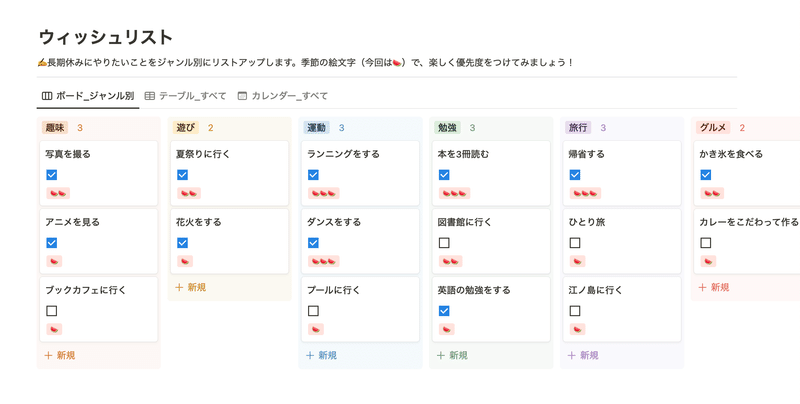Viewport: 800px width, 404px height.
Task: Click watermelon priority tag on ひとり旅
Action: (578, 261)
